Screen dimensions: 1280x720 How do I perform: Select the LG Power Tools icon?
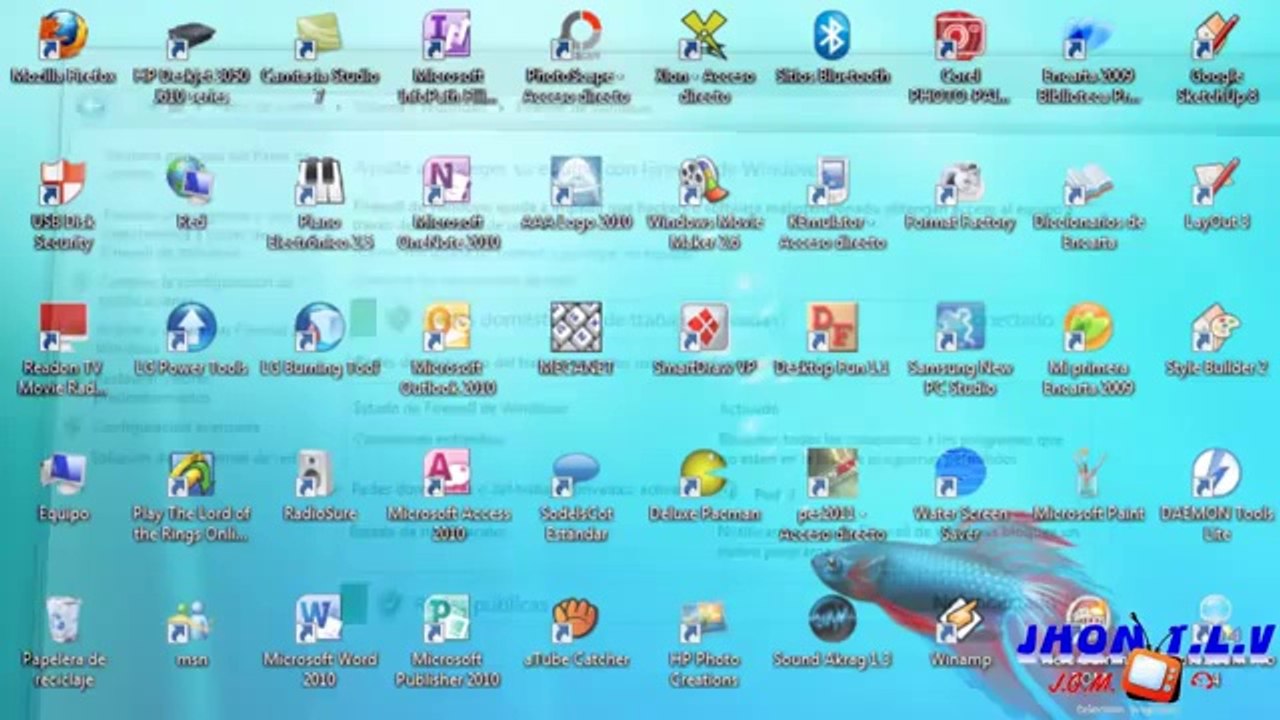(191, 327)
